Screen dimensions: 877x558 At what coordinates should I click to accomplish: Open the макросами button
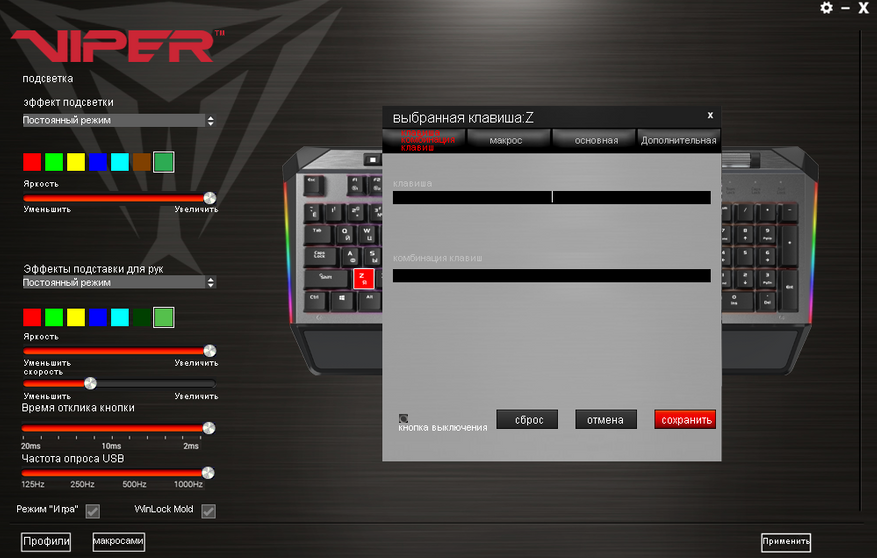(x=119, y=541)
